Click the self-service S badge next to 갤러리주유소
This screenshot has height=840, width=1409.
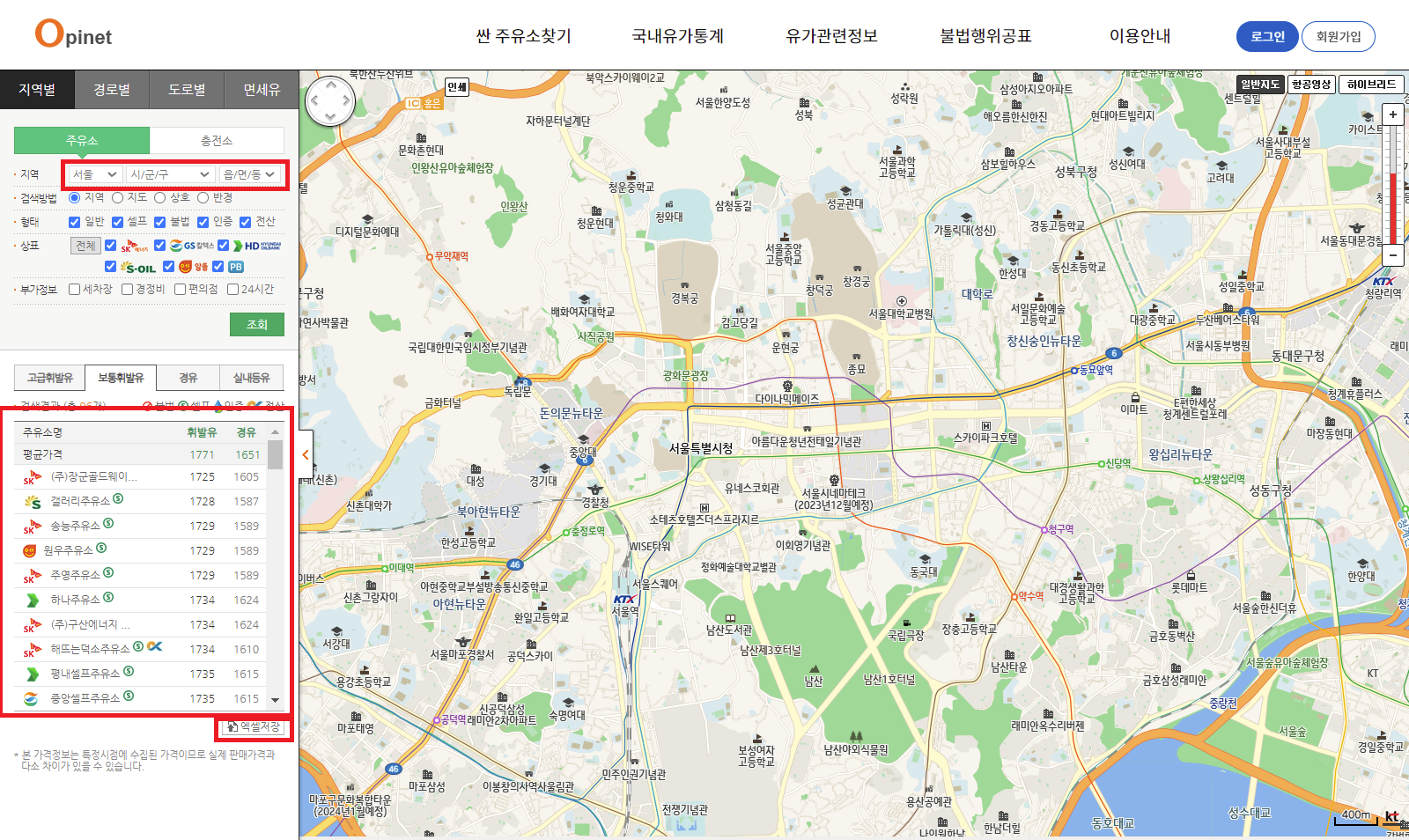click(118, 499)
